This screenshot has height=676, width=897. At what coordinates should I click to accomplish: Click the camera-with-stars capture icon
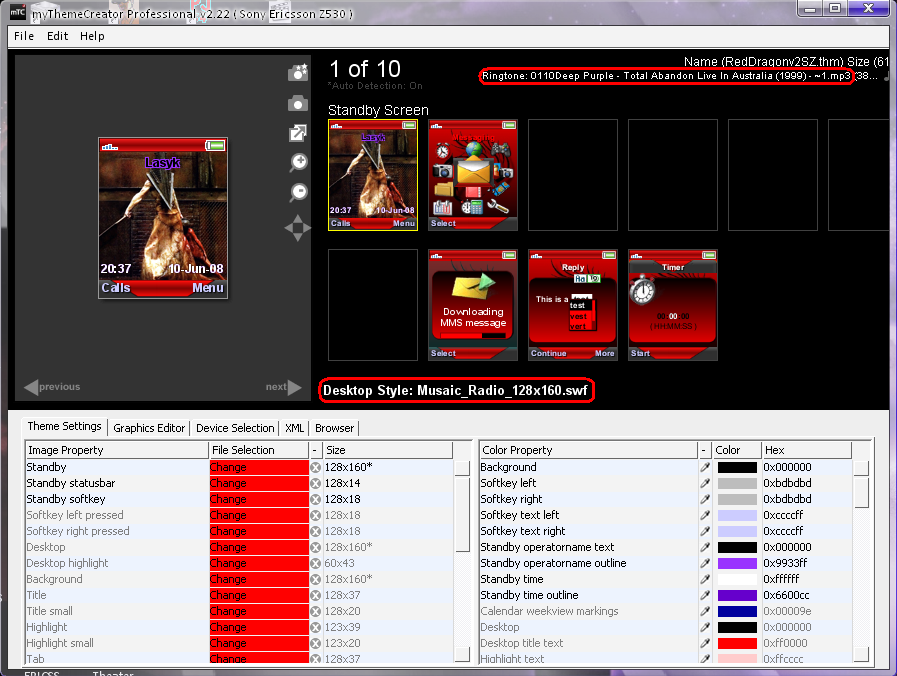tap(297, 73)
